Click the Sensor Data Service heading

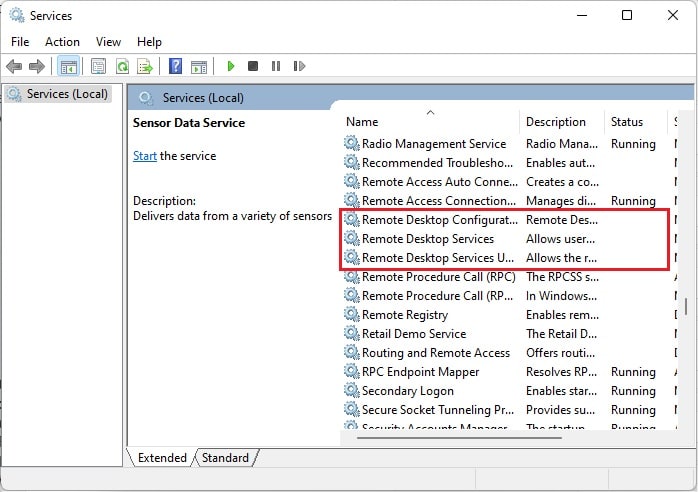point(189,123)
